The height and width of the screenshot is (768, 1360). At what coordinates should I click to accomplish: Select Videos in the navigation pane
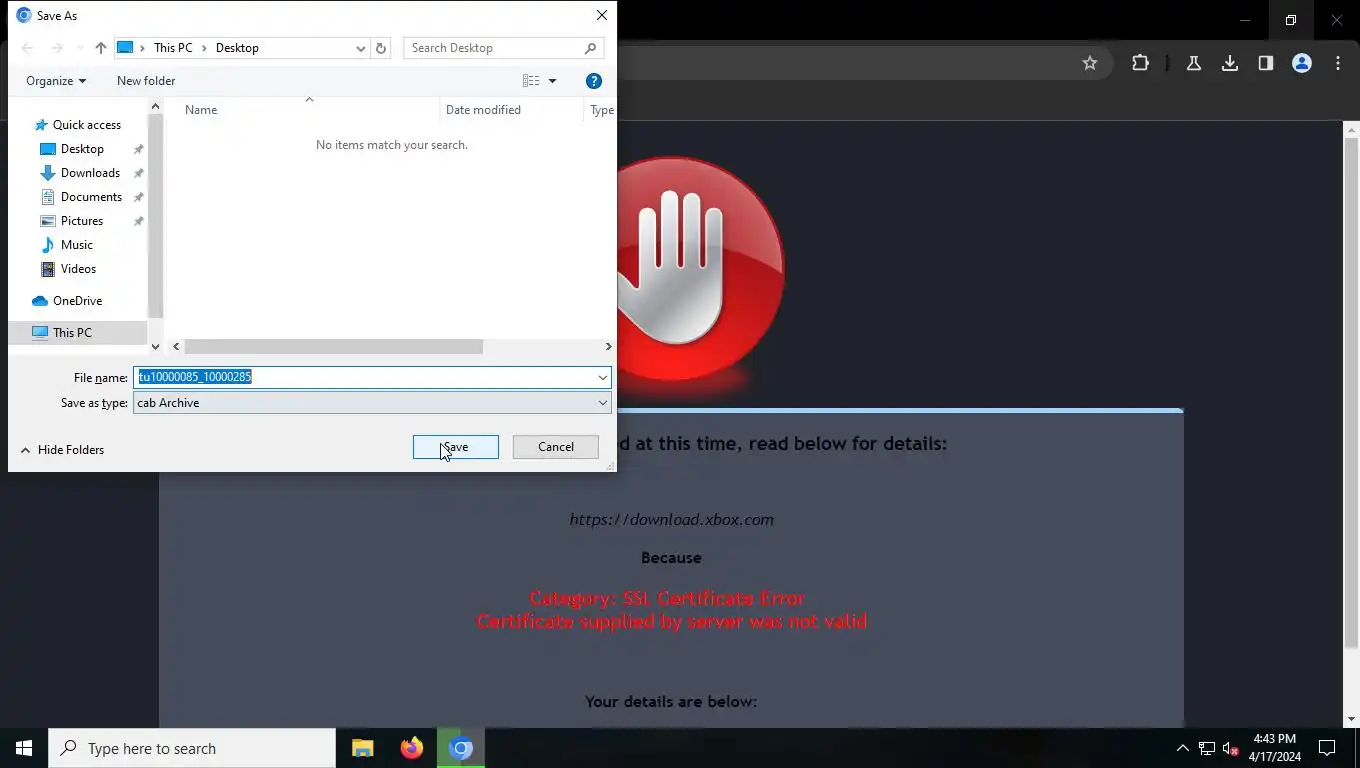78,269
